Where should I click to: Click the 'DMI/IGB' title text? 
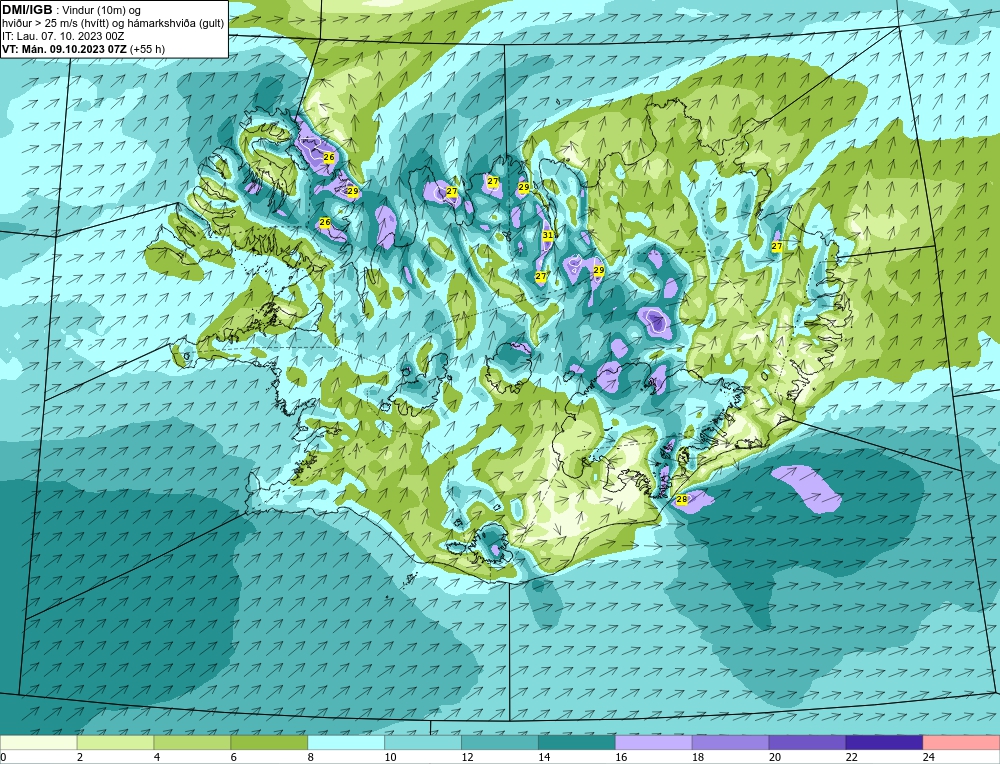(27, 10)
